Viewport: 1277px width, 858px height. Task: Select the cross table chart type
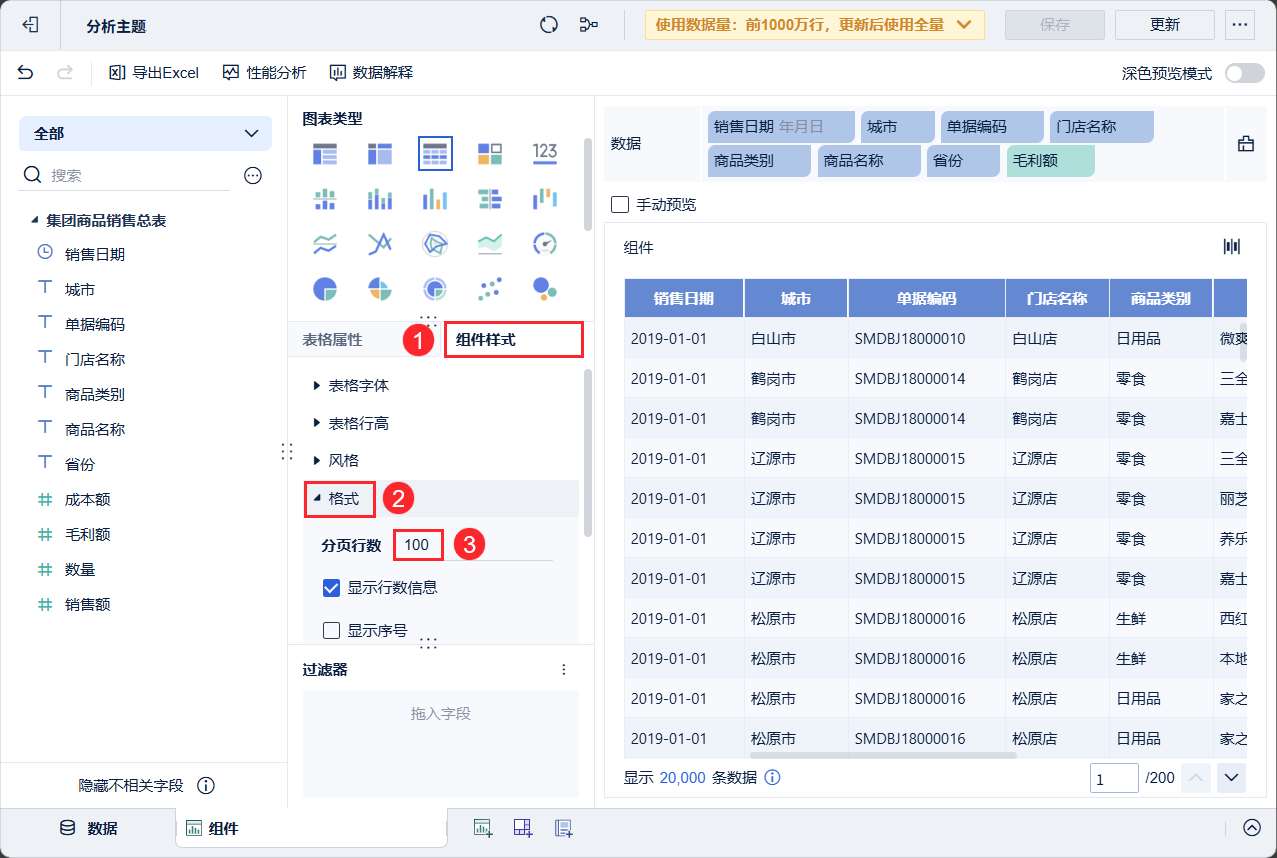tap(380, 153)
